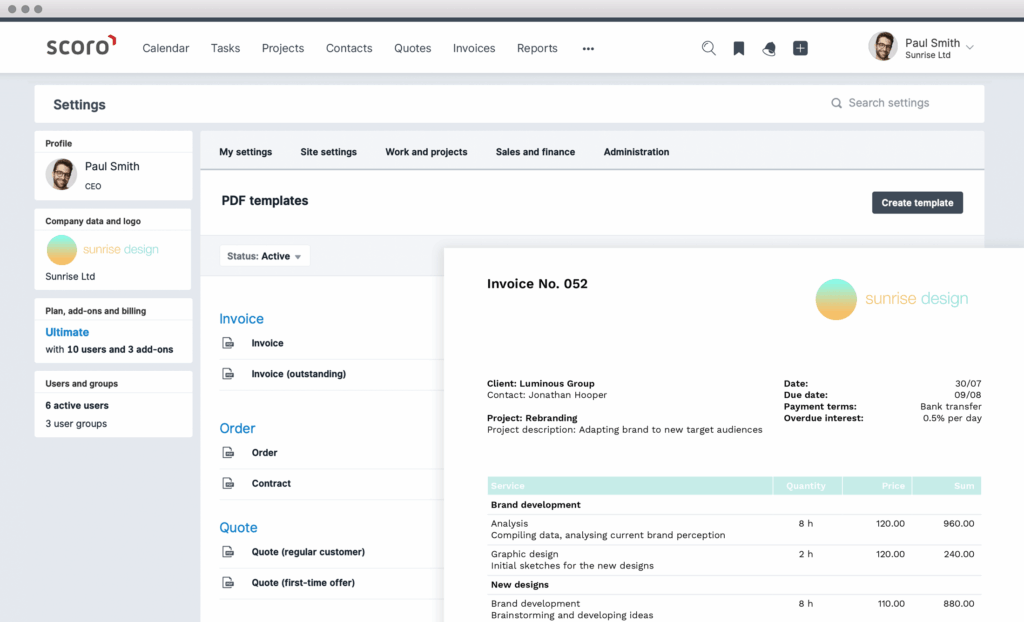
Task: Open the Order template
Action: [x=264, y=453]
